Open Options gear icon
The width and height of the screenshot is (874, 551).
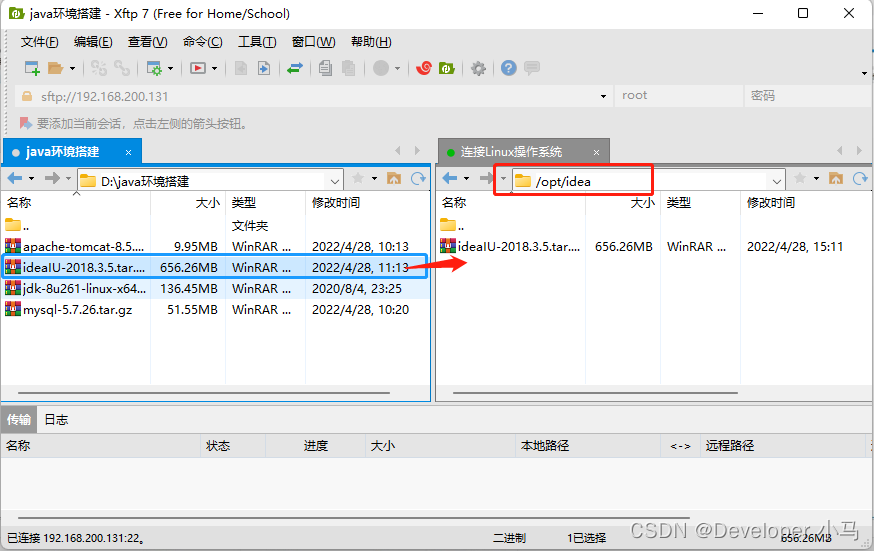click(x=478, y=68)
